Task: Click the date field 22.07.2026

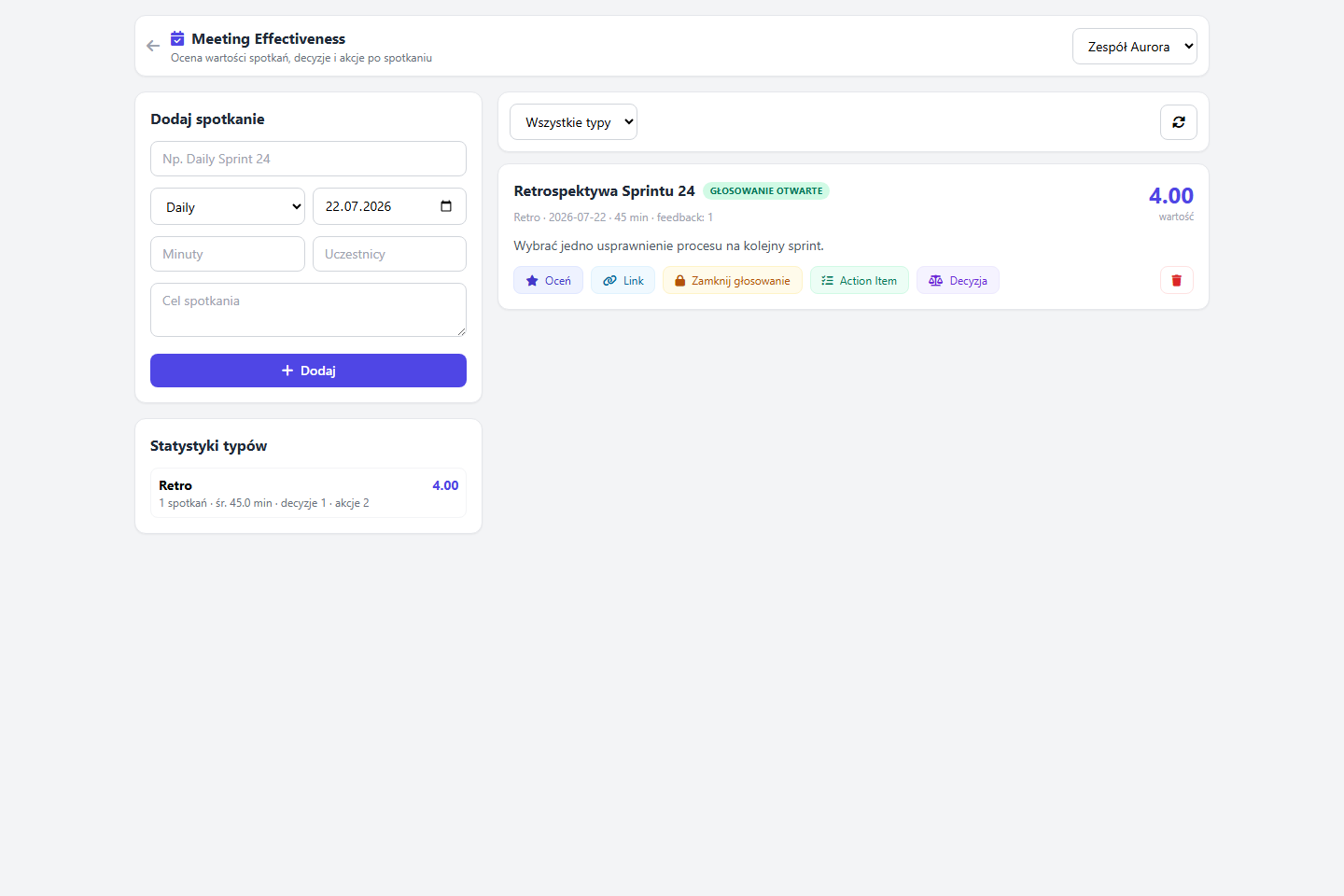Action: point(389,206)
